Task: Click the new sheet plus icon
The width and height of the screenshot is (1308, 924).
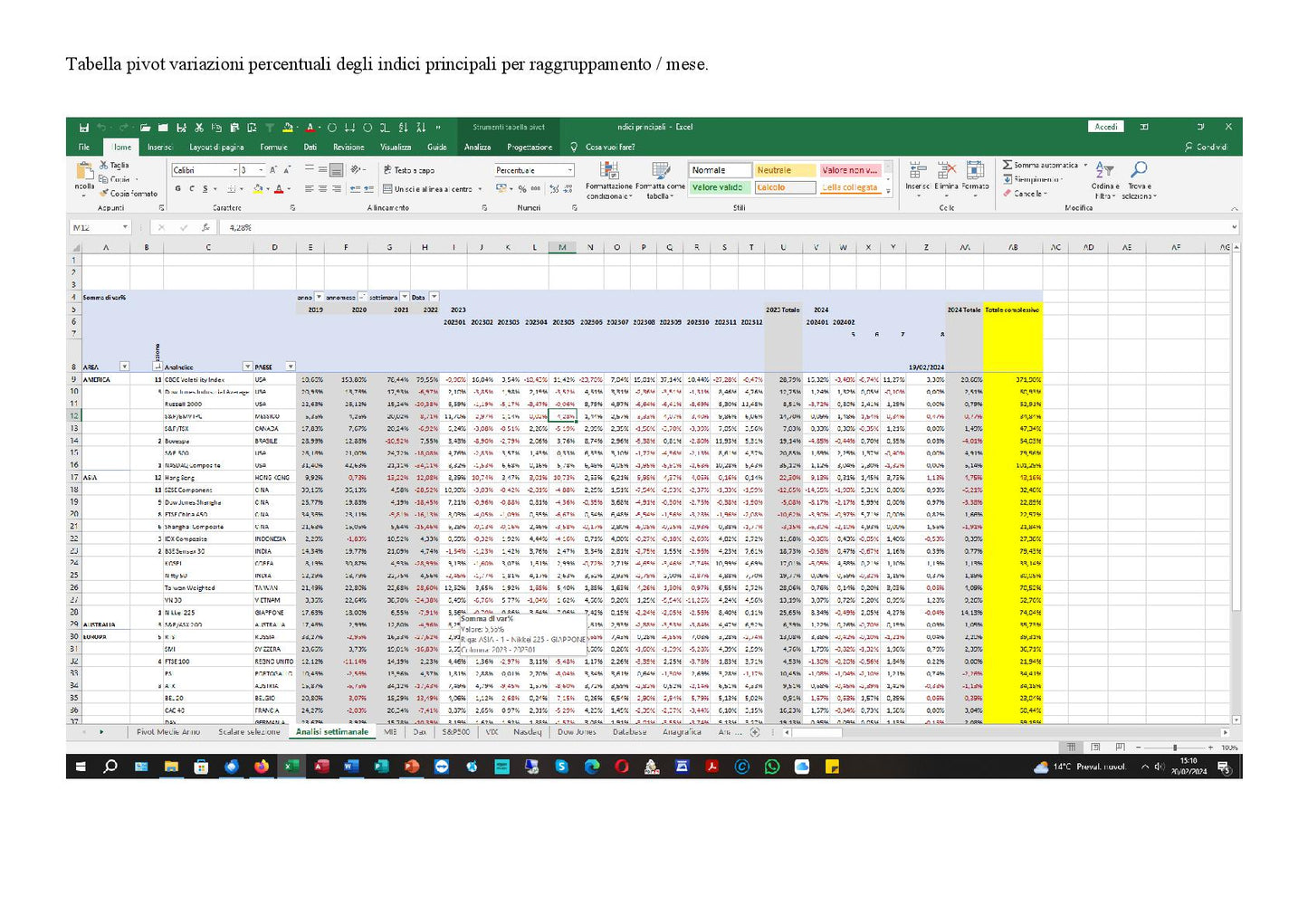Action: tap(755, 732)
